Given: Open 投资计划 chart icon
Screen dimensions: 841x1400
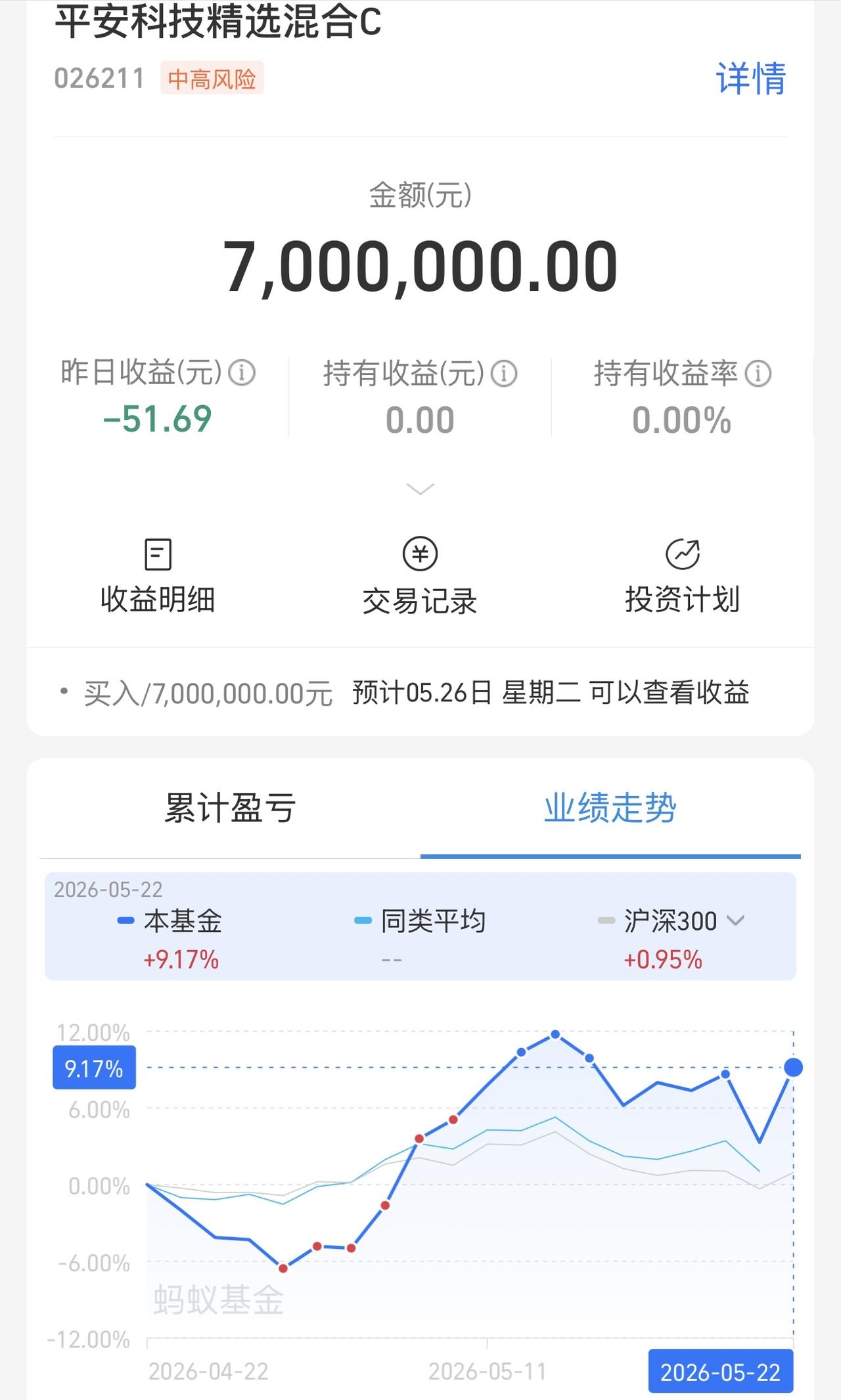Looking at the screenshot, I should point(683,554).
